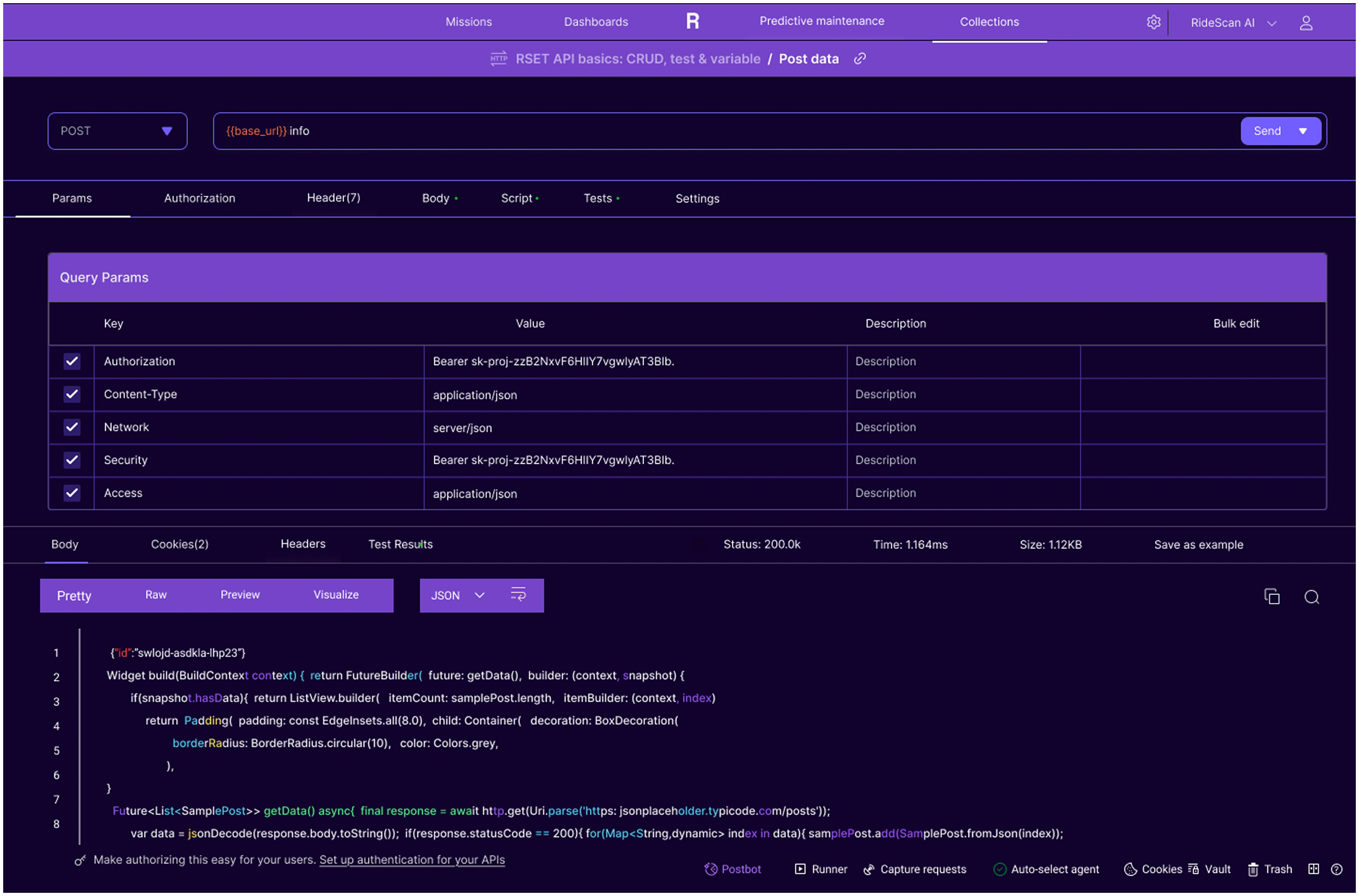Screen dimensions: 1359x896
Task: Uncheck the Network param checkbox
Action: point(72,427)
